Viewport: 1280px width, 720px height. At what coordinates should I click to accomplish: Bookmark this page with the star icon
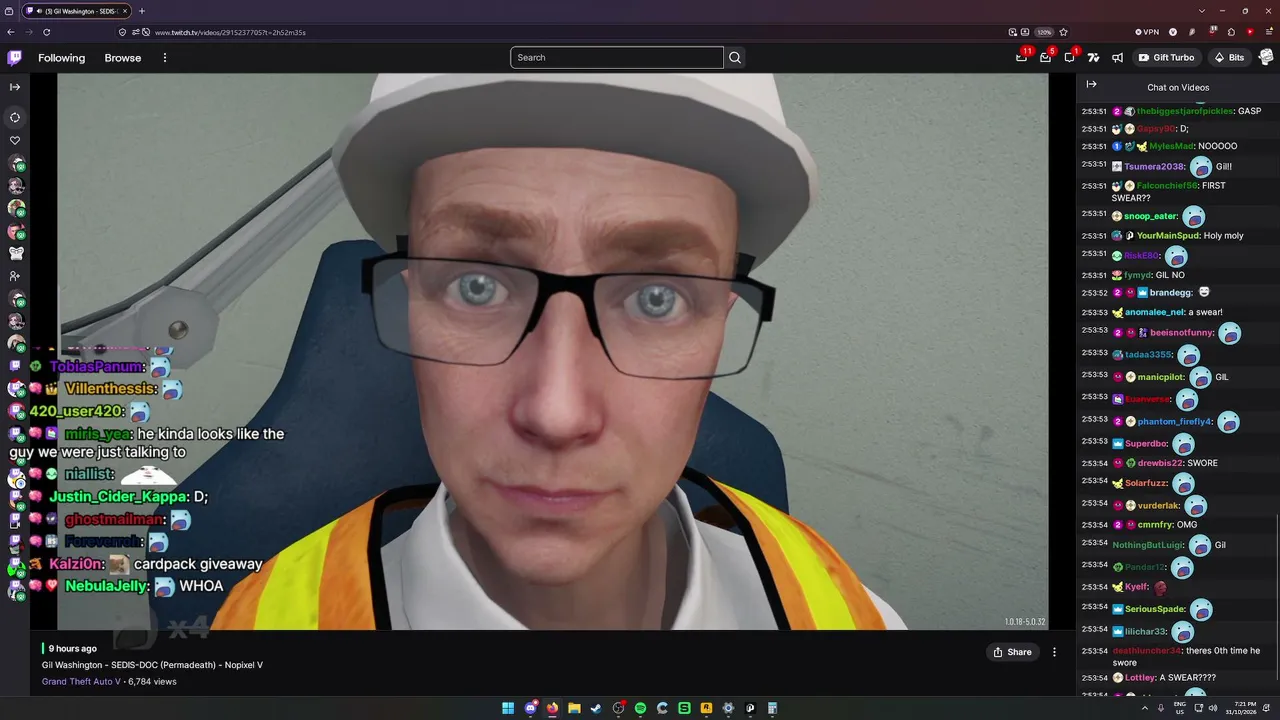tap(1063, 32)
